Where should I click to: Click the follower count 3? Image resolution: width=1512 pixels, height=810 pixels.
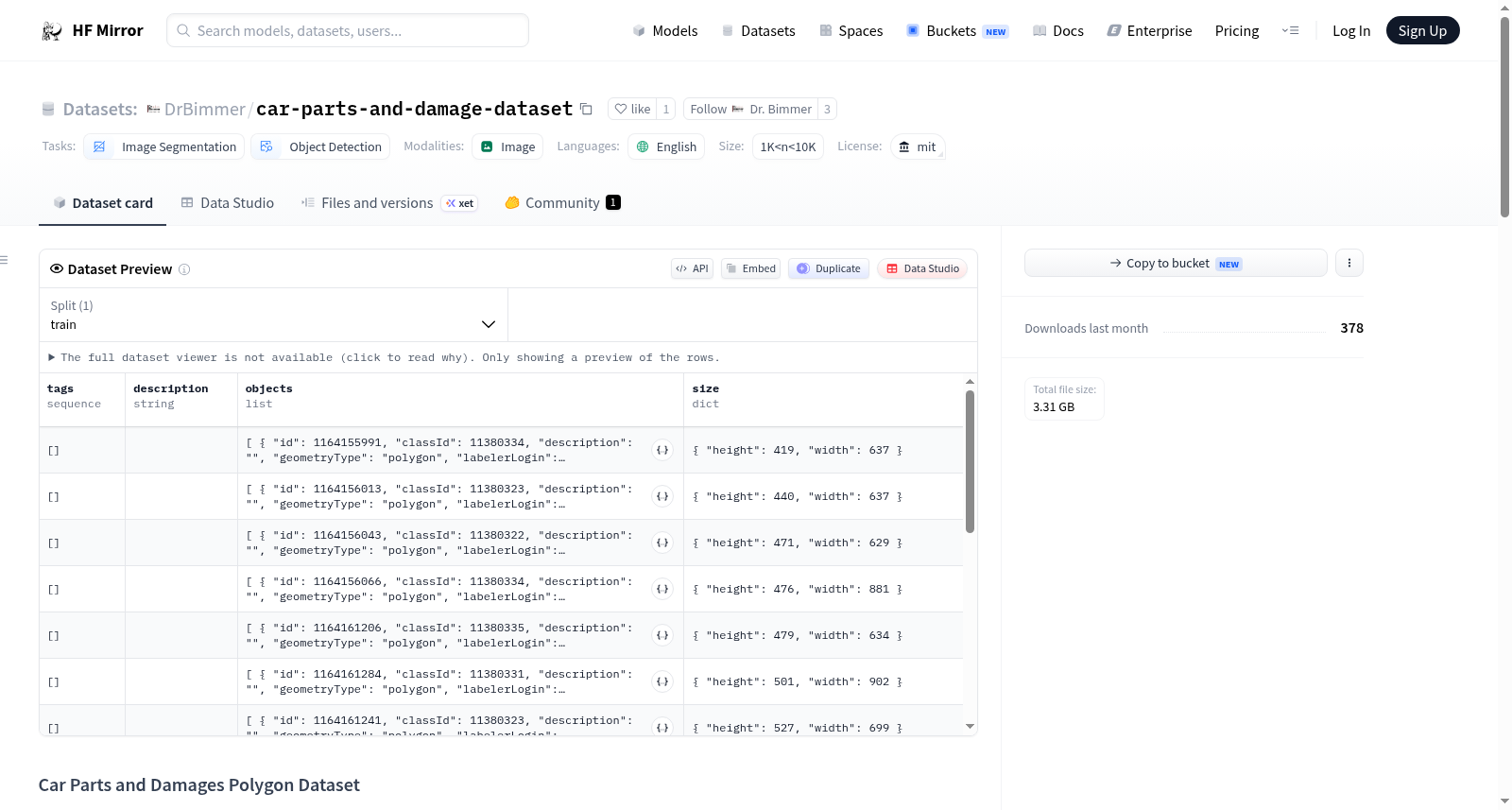tap(827, 109)
